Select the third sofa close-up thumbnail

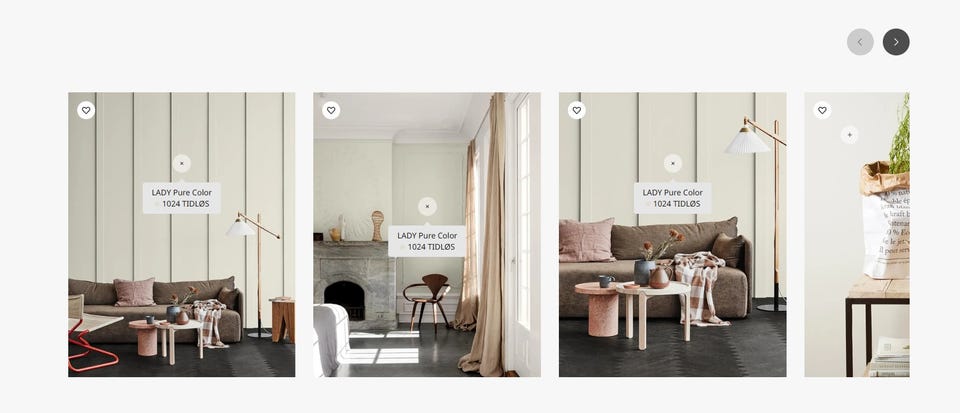pyautogui.click(x=673, y=234)
